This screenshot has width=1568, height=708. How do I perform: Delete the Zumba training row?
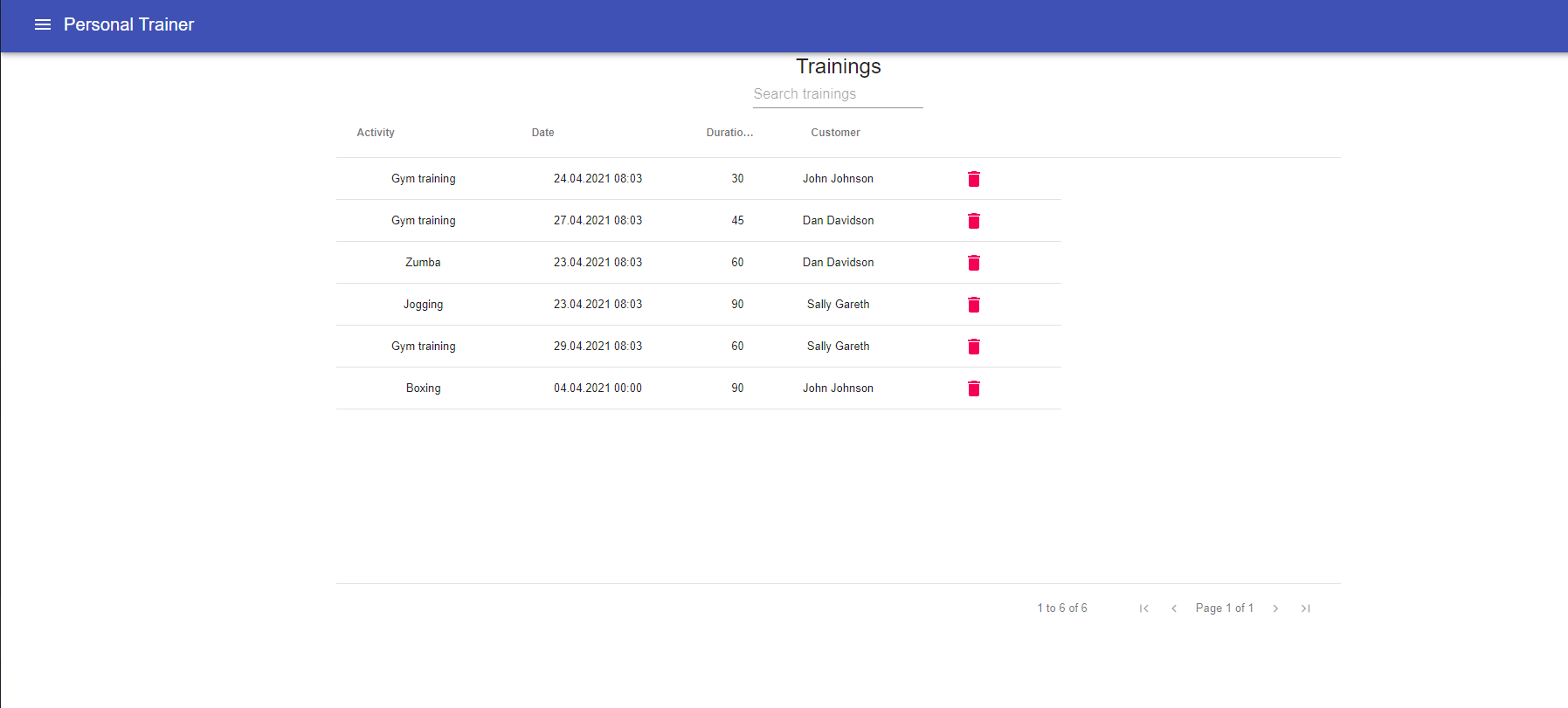[974, 263]
